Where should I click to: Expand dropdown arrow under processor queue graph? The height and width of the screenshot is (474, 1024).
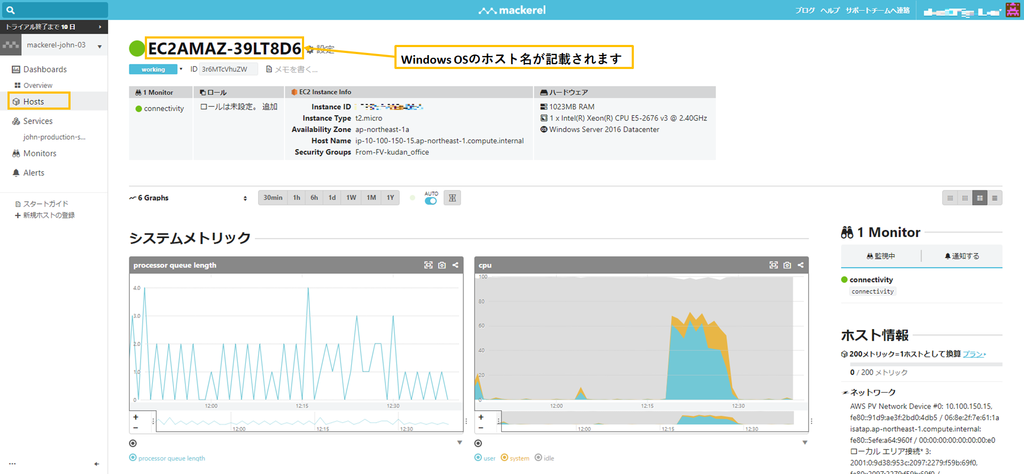point(460,443)
